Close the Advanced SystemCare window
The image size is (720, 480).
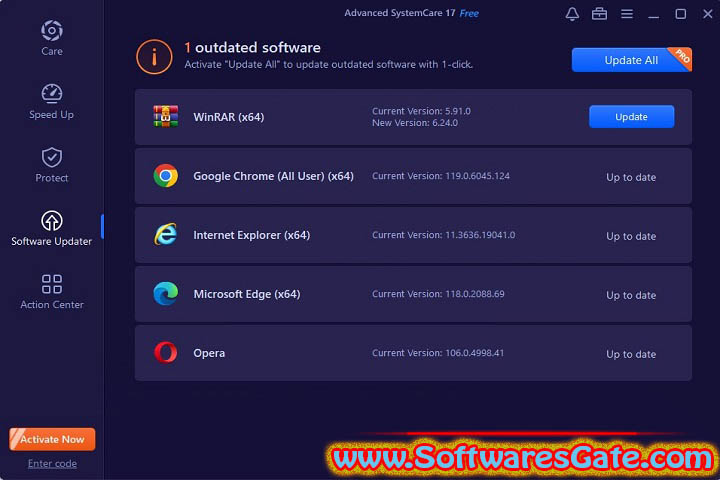pyautogui.click(x=708, y=14)
